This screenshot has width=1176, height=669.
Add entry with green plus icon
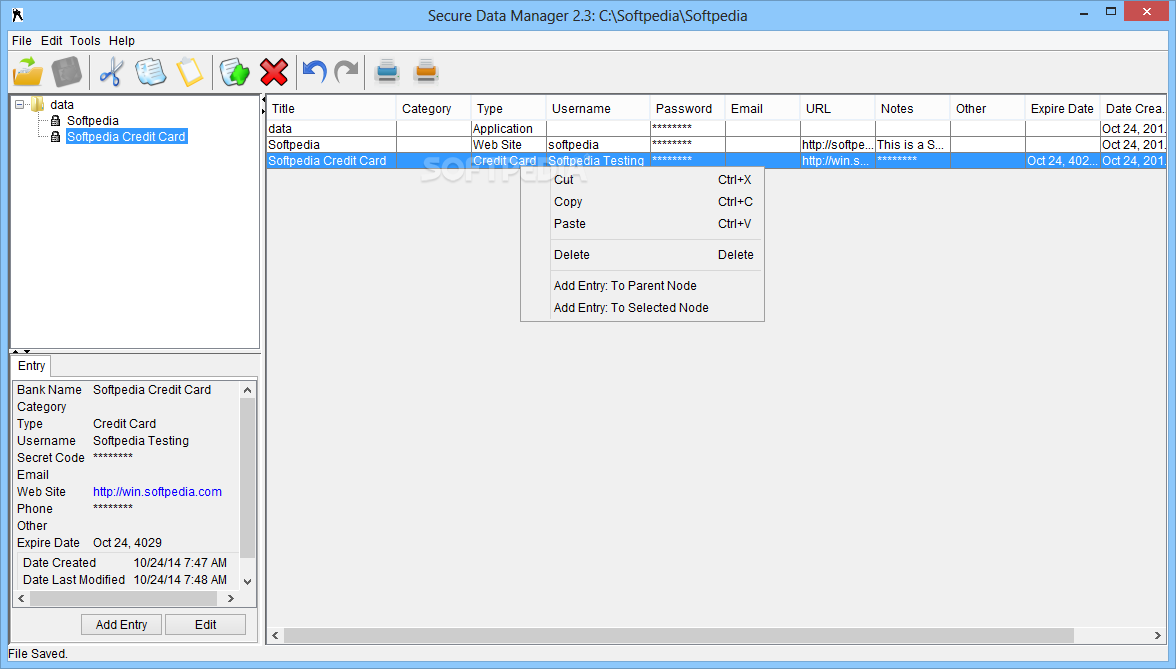point(235,72)
